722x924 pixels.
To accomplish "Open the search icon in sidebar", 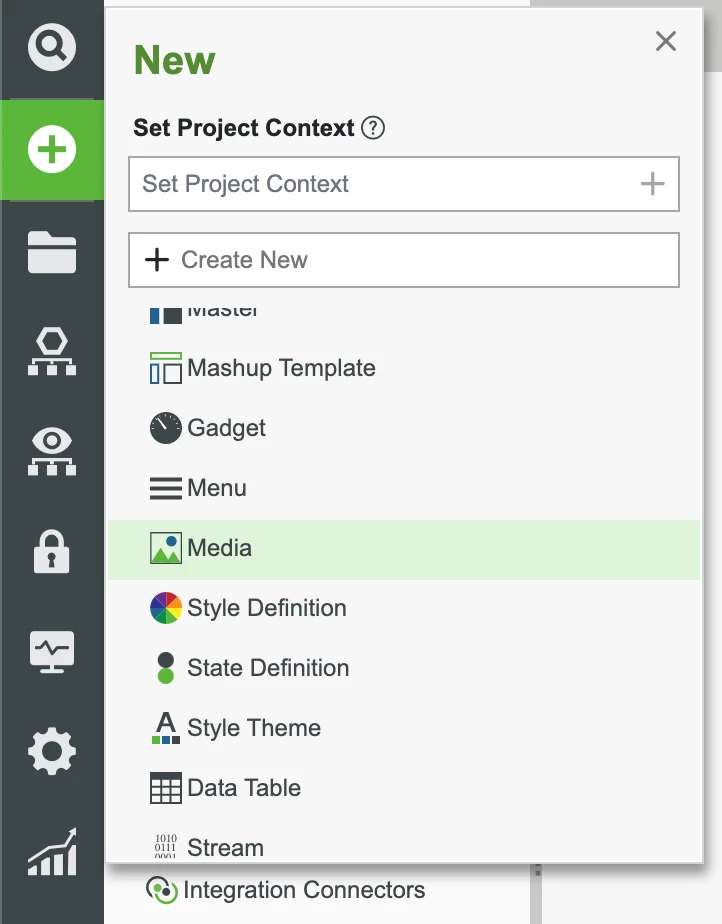I will coord(52,47).
